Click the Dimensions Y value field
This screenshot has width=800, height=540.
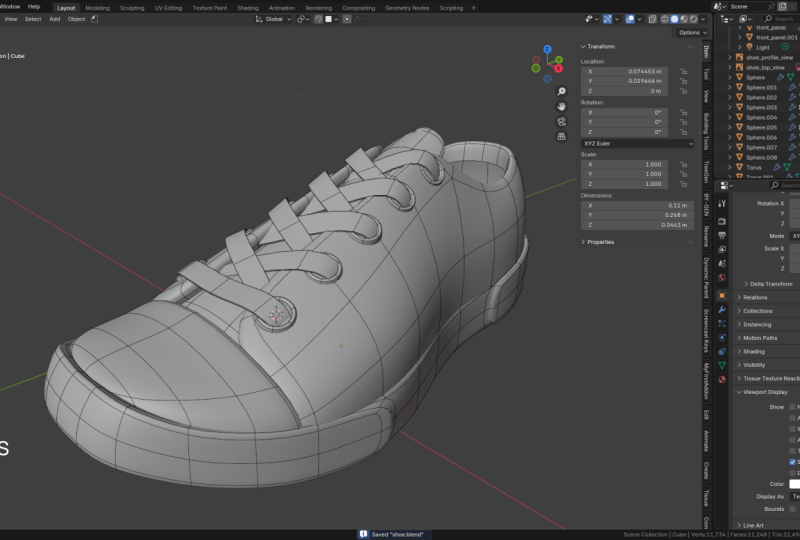click(637, 215)
